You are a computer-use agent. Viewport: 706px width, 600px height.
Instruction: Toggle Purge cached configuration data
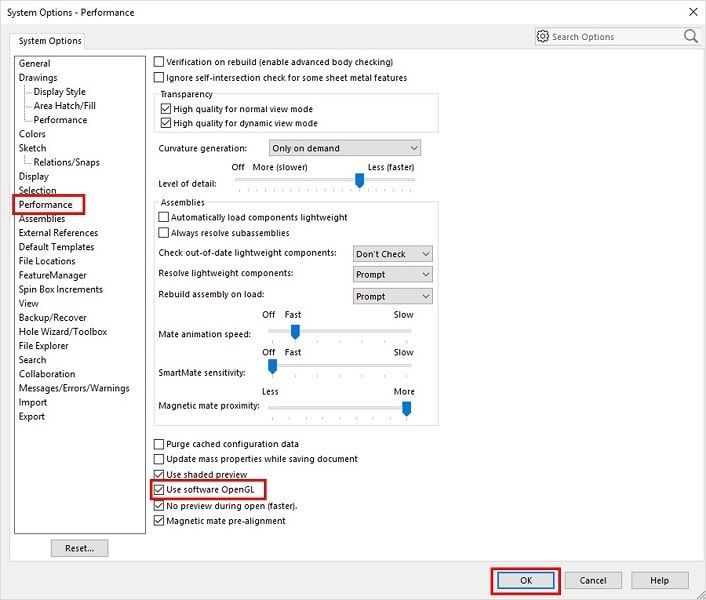coord(159,444)
